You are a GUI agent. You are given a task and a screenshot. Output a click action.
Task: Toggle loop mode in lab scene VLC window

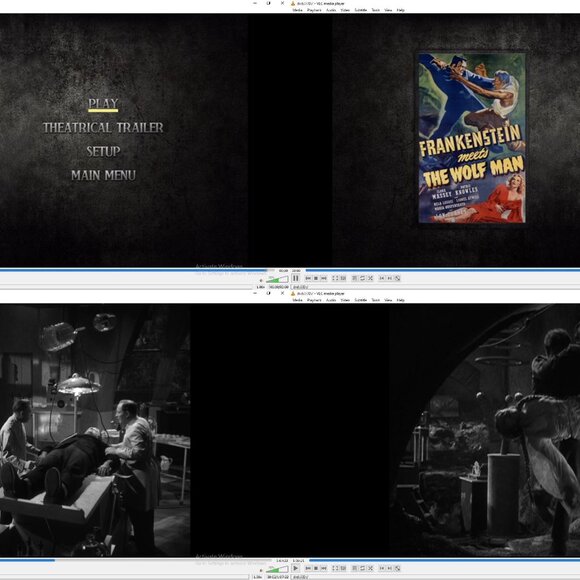tap(362, 568)
